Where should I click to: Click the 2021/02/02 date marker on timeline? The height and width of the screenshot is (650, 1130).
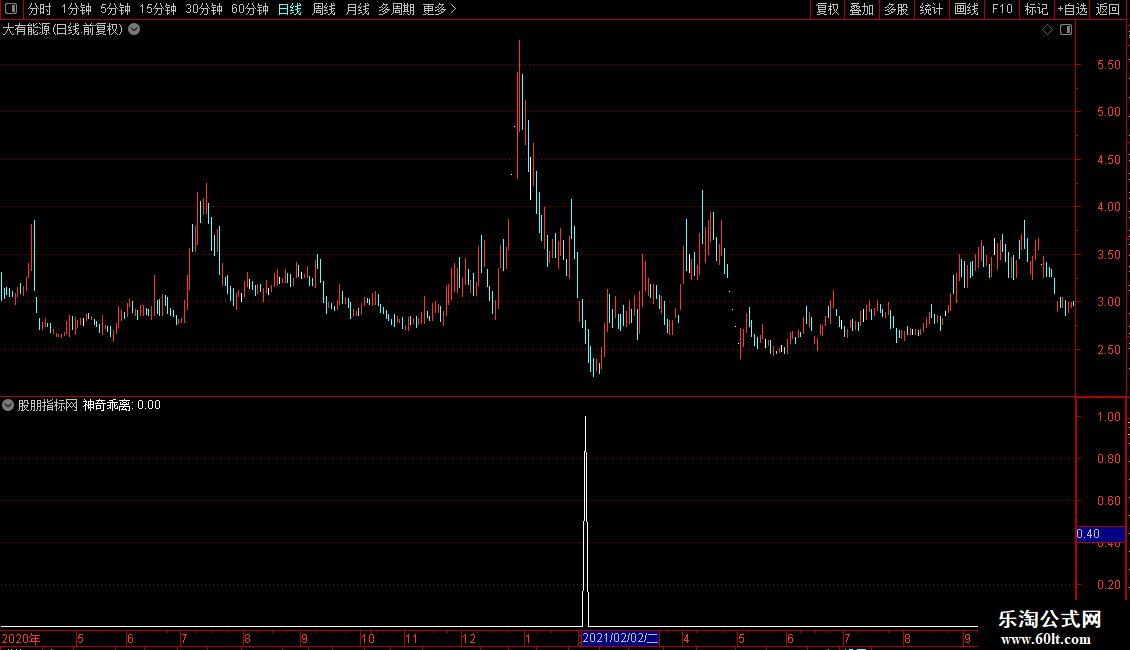point(620,638)
